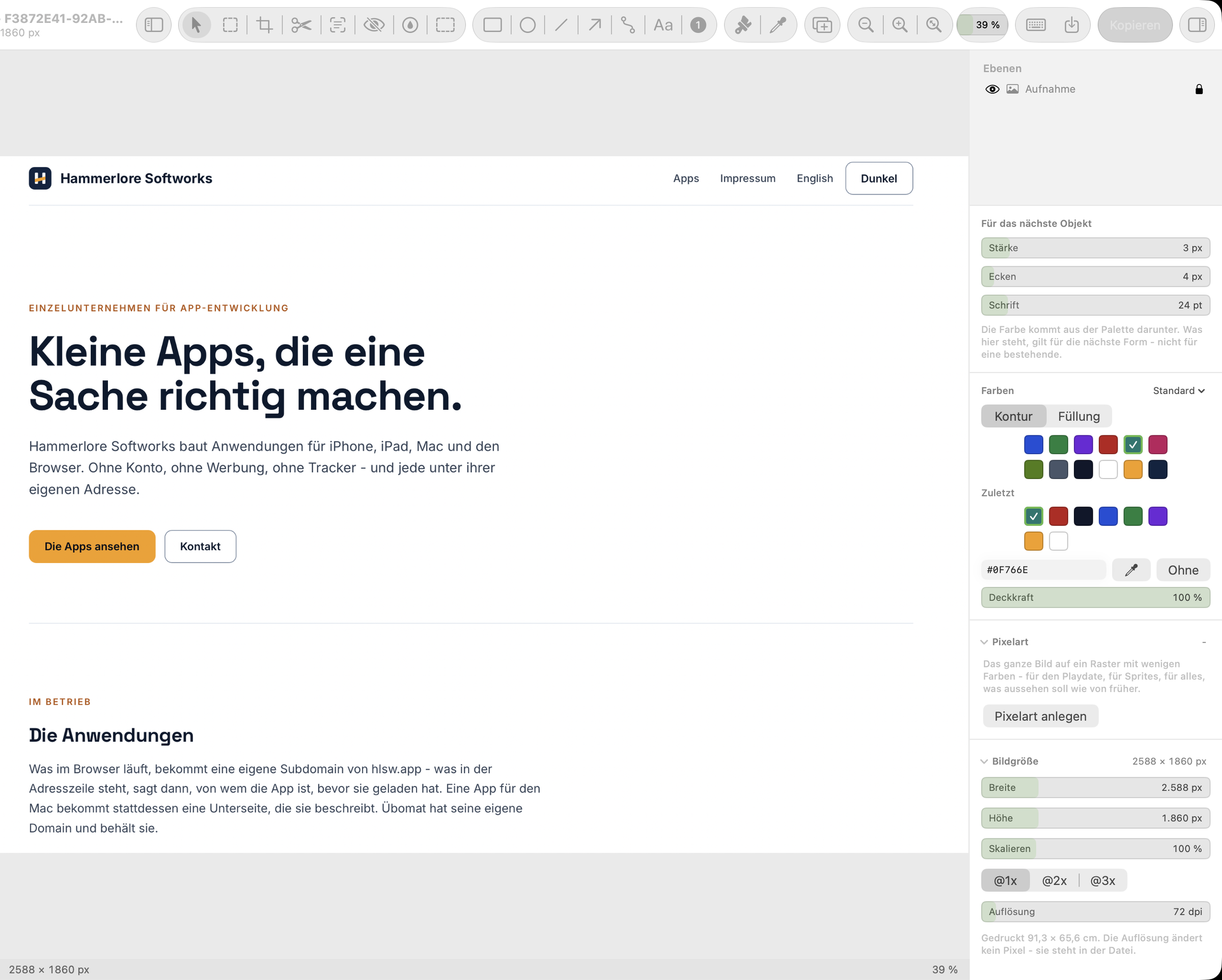Select the scissors cut tool
1222x980 pixels.
coord(301,25)
